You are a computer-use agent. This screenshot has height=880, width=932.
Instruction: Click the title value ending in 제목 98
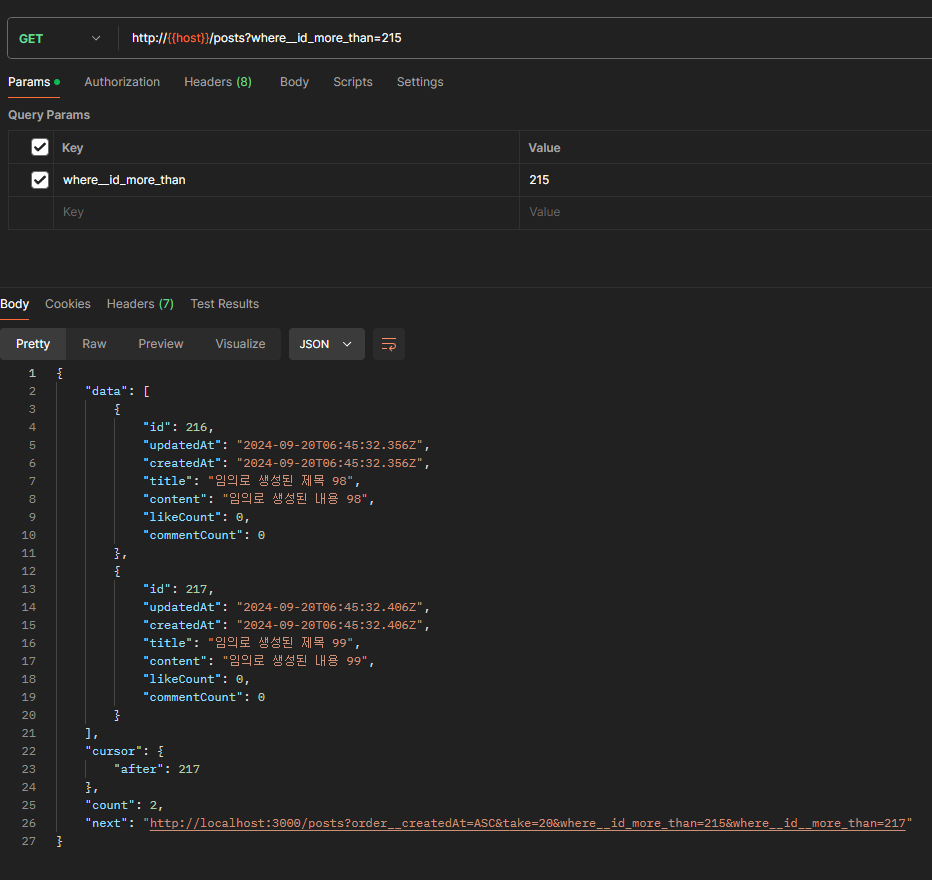click(281, 481)
